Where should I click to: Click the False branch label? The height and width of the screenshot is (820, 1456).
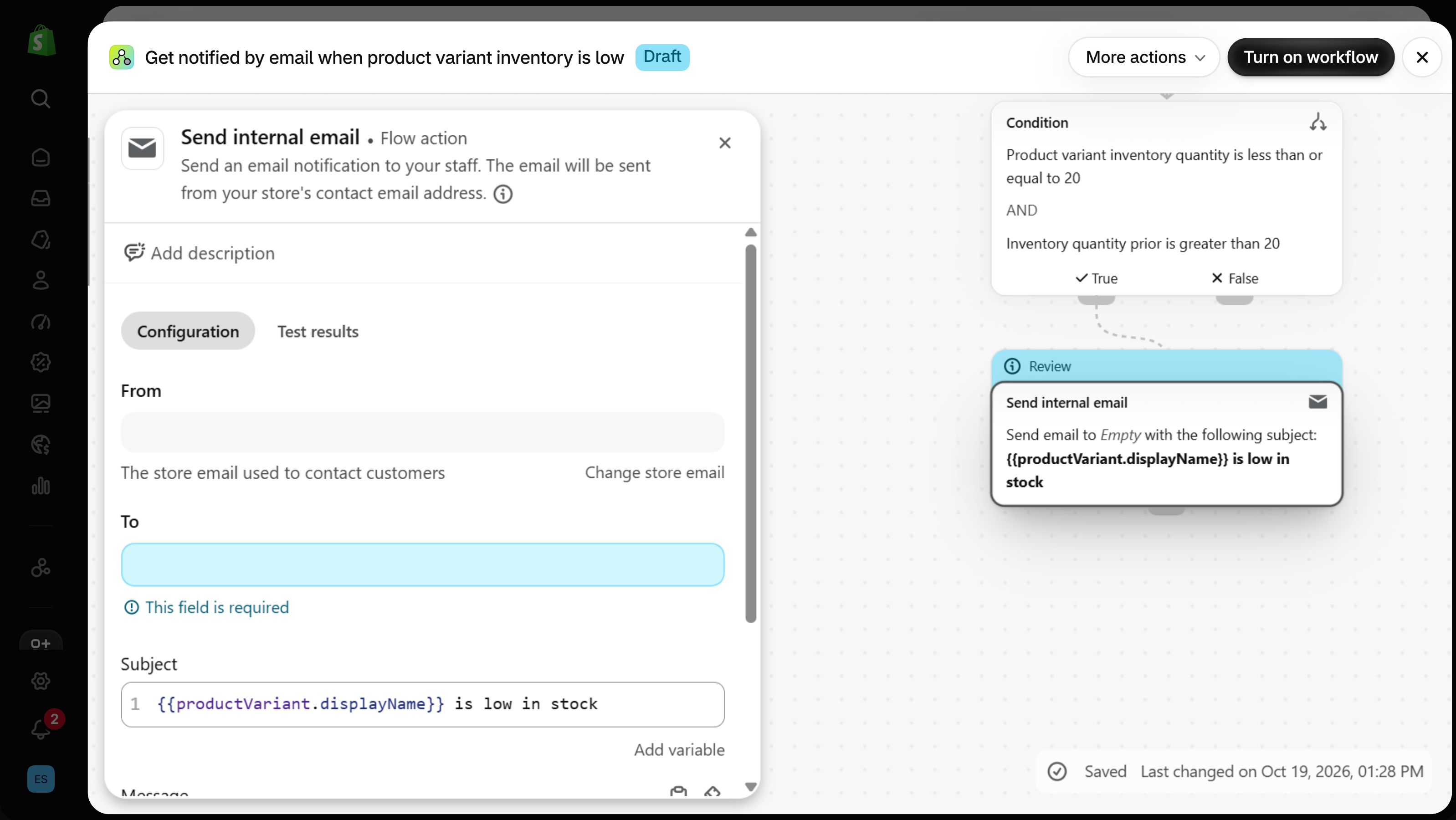pos(1235,278)
